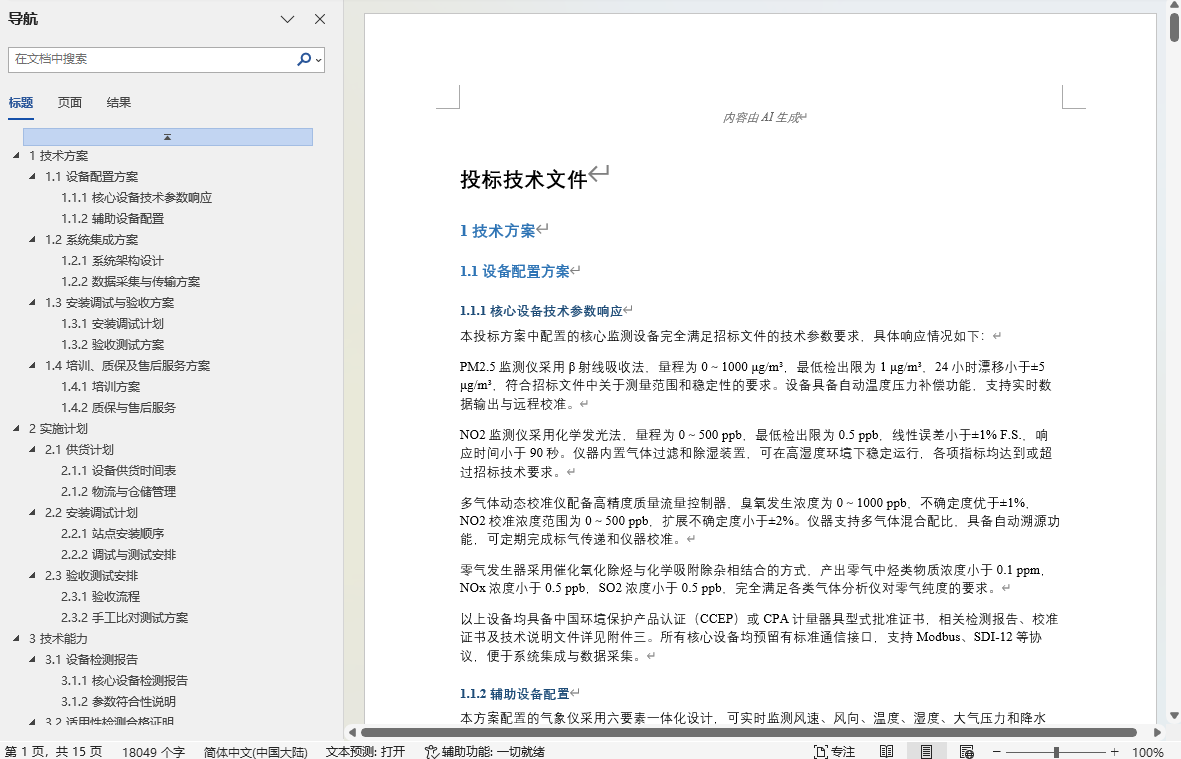Go to 2.1.2 物流与仓储管理 heading
1181x759 pixels.
click(x=118, y=492)
